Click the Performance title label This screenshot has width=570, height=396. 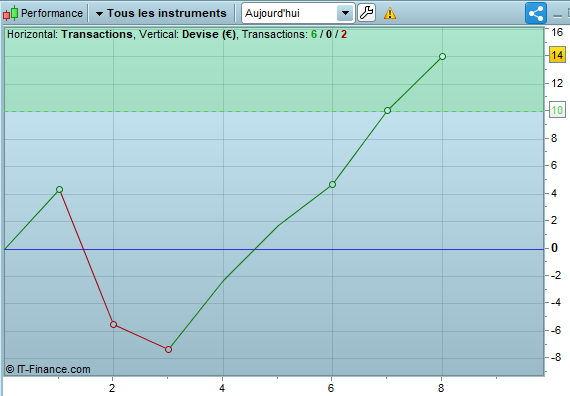pos(52,13)
